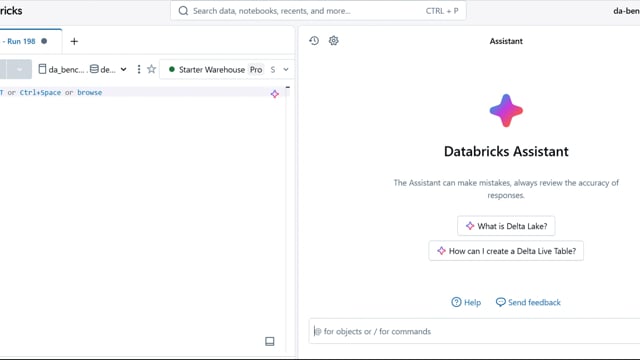Click the CTRL + P shortcut hint
Image resolution: width=640 pixels, height=360 pixels.
point(442,11)
